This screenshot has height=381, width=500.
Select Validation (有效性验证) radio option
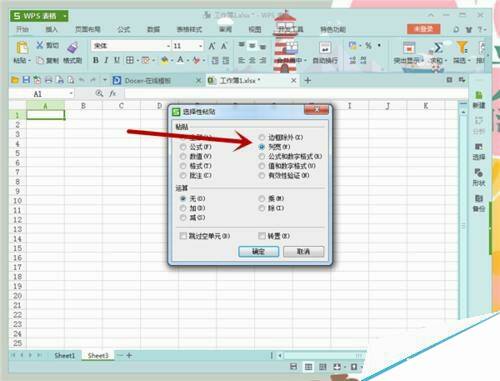coord(262,175)
